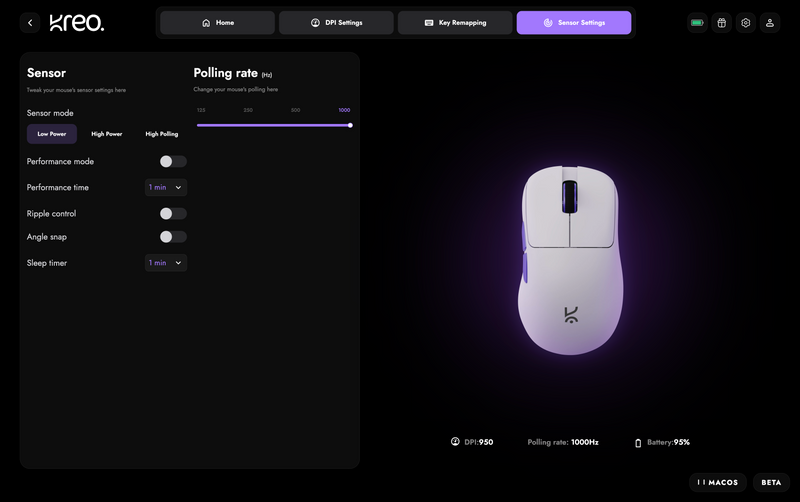The image size is (800, 502).
Task: Click the battery icon beside Battery:95%
Action: (638, 443)
